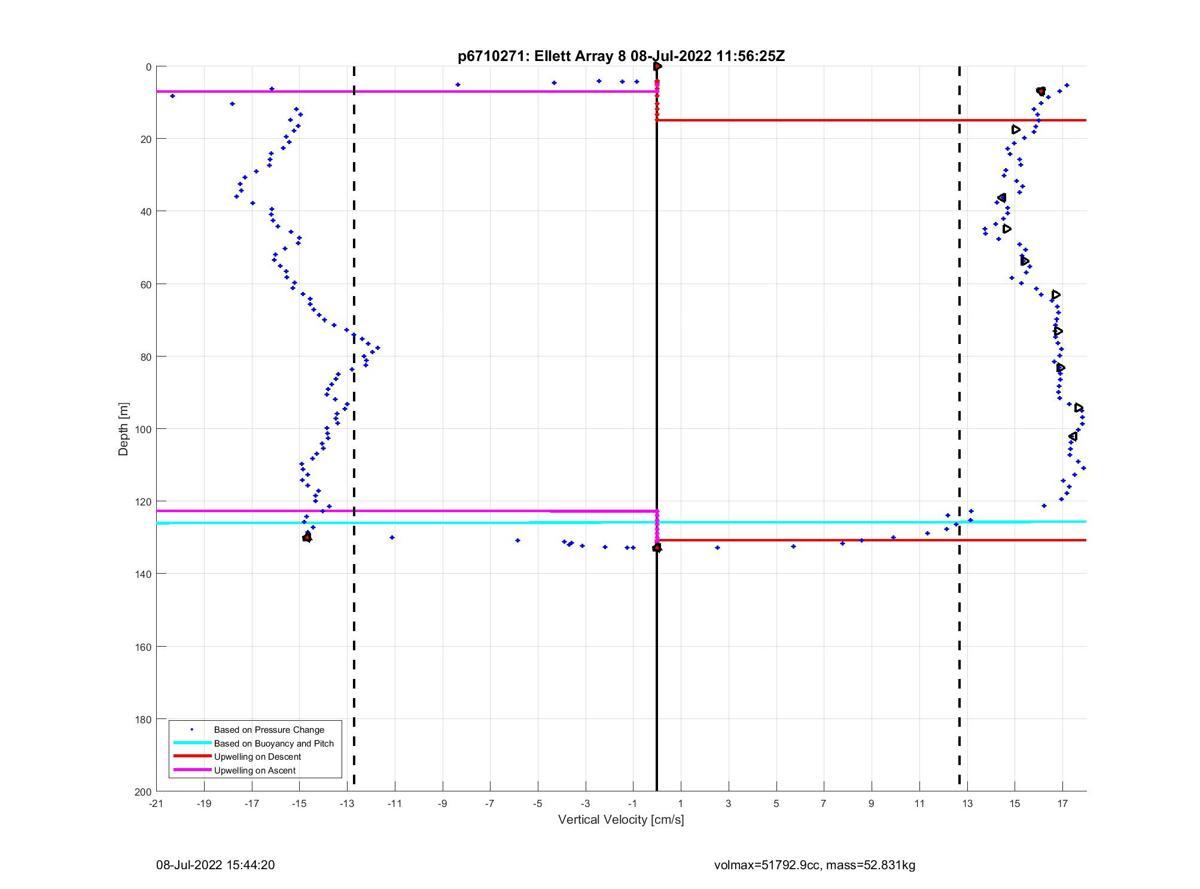The image size is (1200, 889).
Task: Click the triangle marker near 18 m depth on right
Action: 1016,129
